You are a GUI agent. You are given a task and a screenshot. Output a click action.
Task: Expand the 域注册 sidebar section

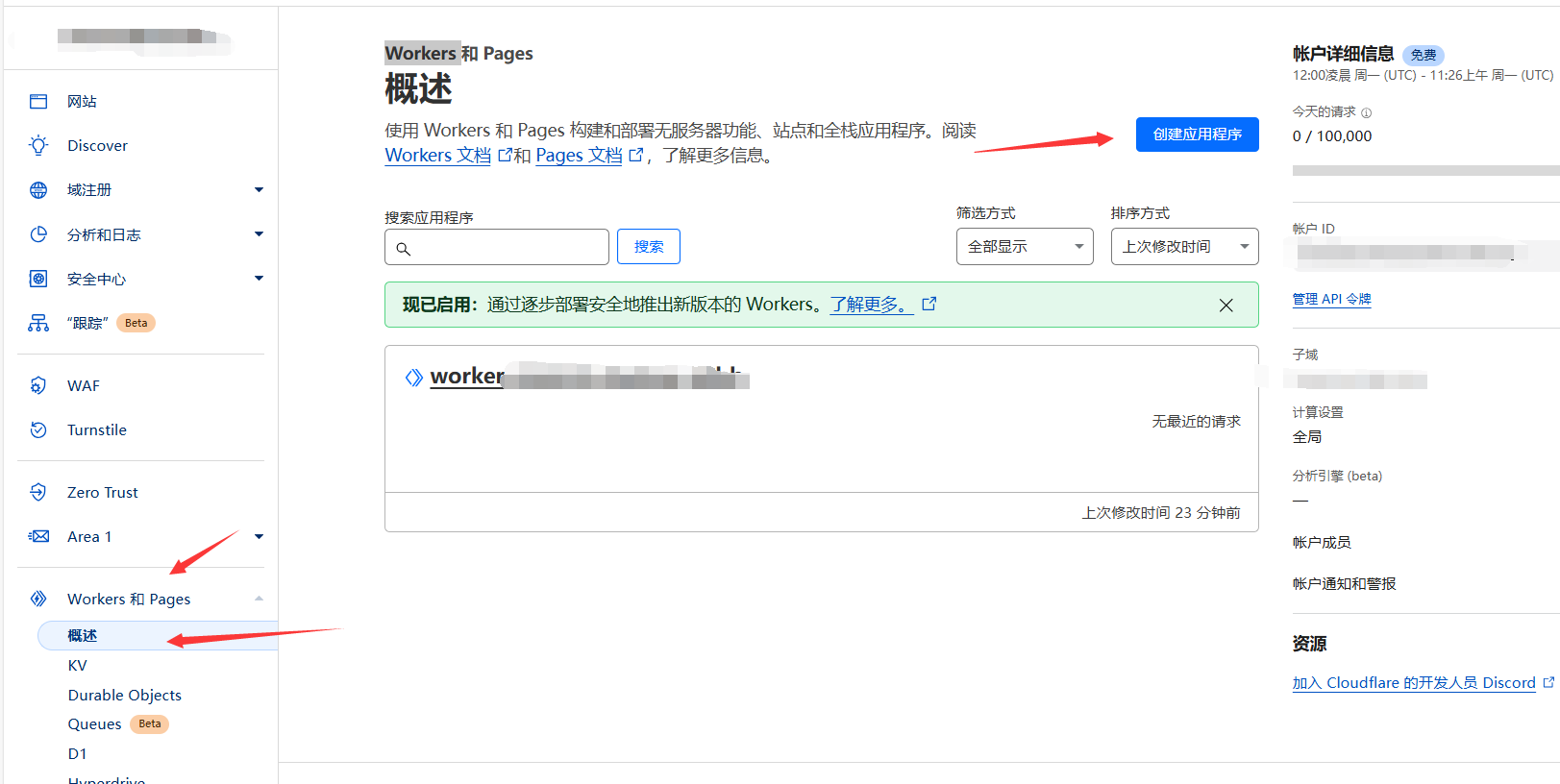click(259, 190)
